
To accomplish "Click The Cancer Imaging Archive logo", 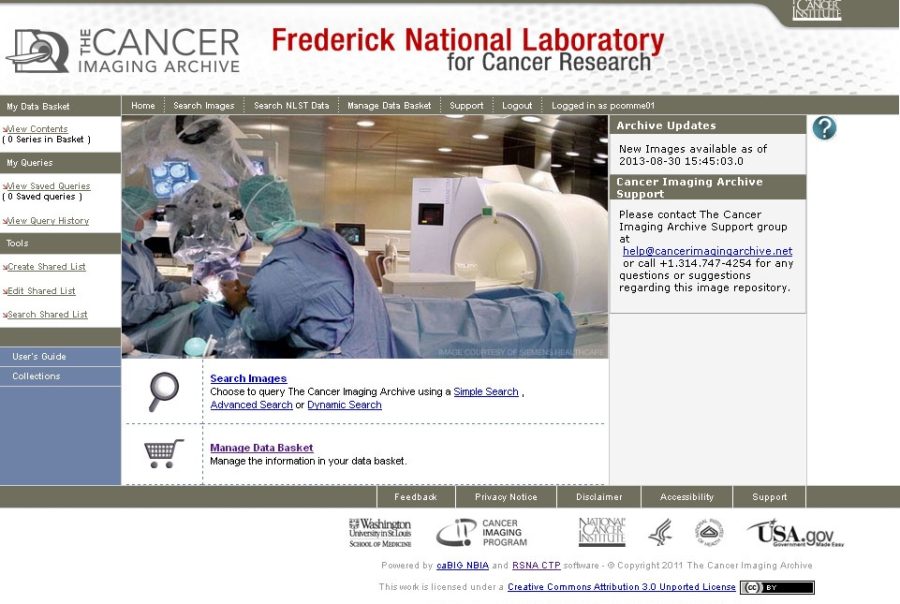I will tap(123, 51).
